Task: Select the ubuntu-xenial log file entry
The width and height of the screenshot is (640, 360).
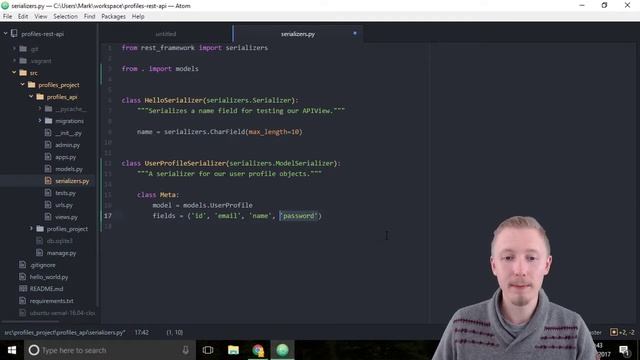Action: (x=62, y=313)
